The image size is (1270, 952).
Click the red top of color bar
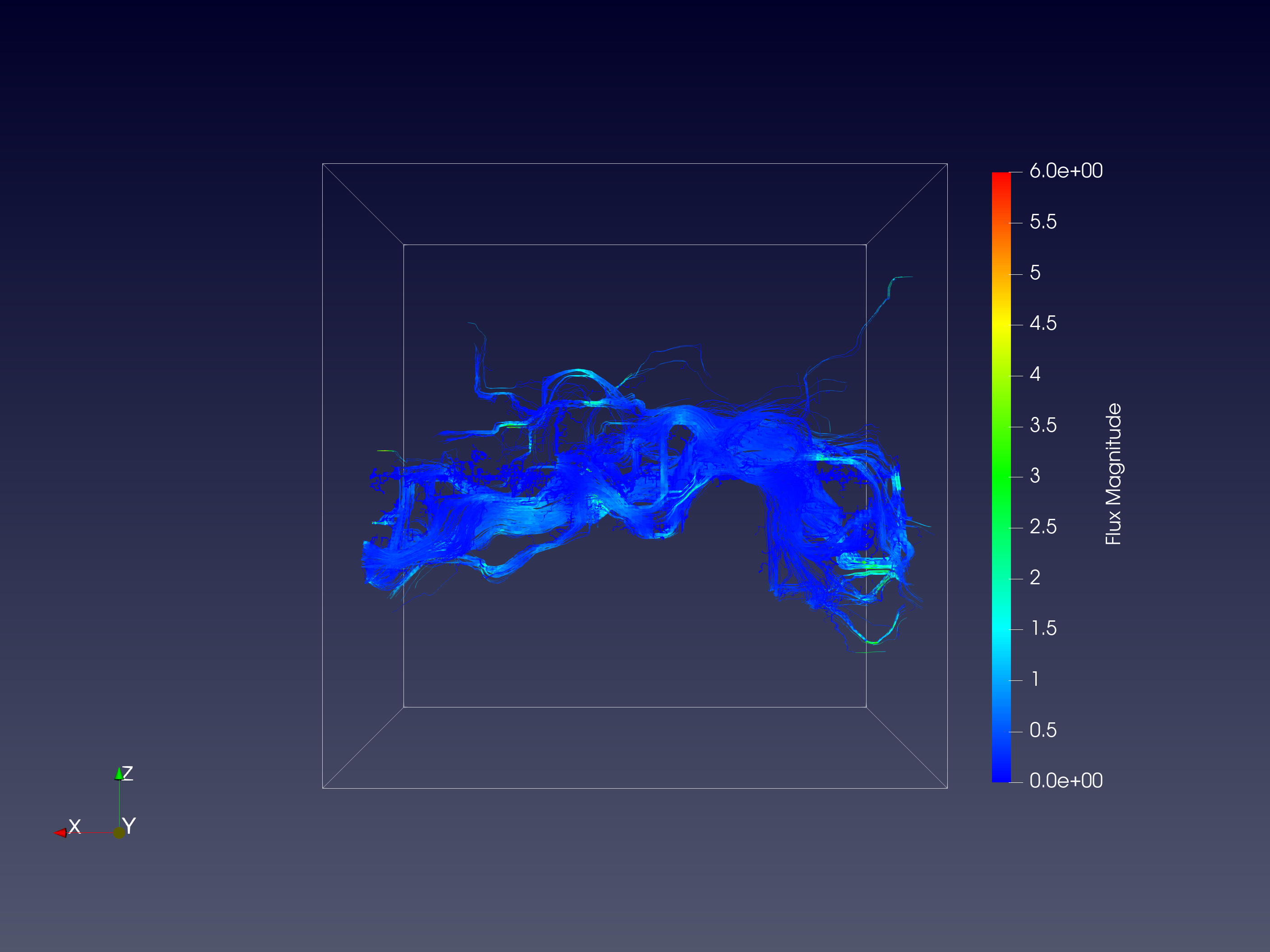1001,178
